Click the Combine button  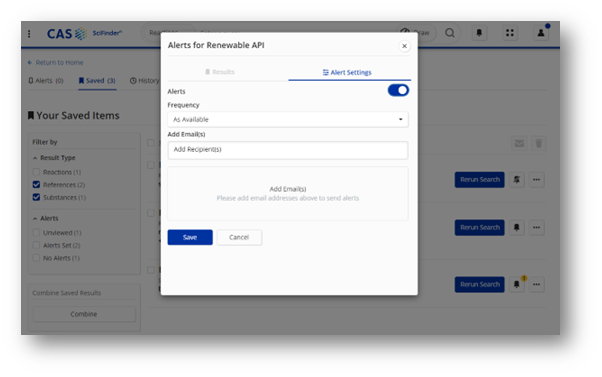(84, 314)
